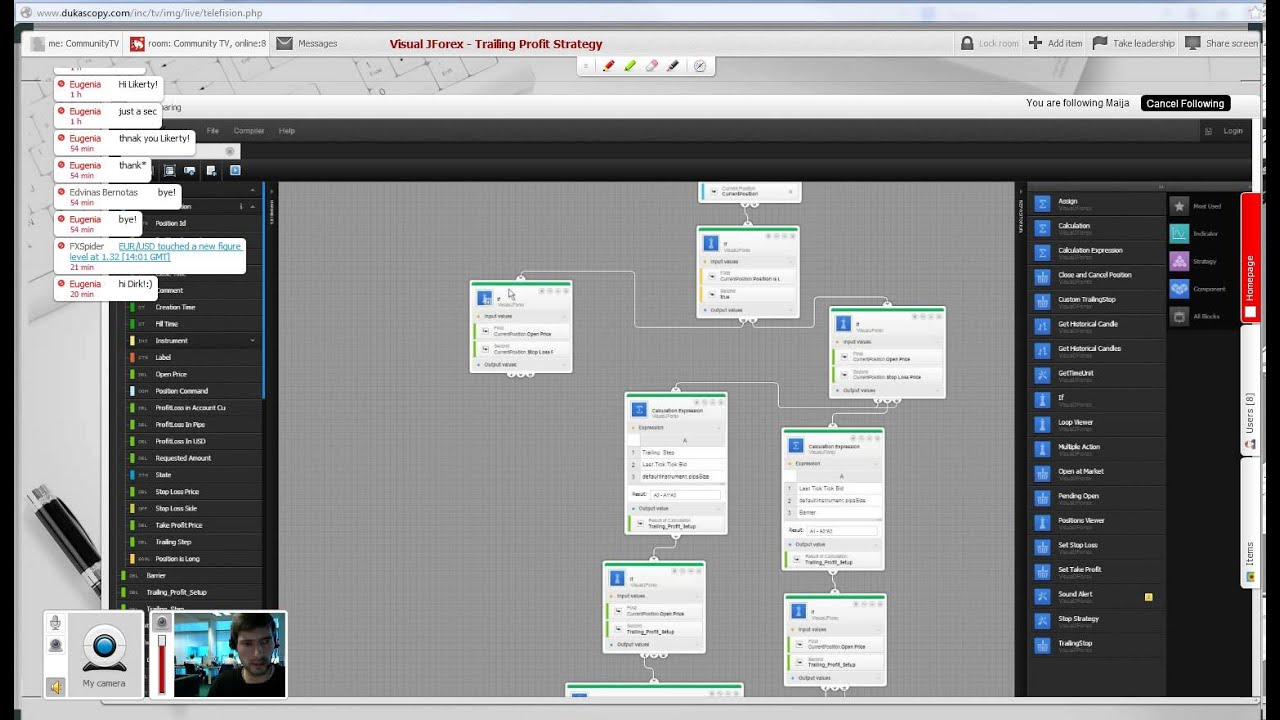
Task: Select the black pen drawing tool
Action: tap(673, 66)
